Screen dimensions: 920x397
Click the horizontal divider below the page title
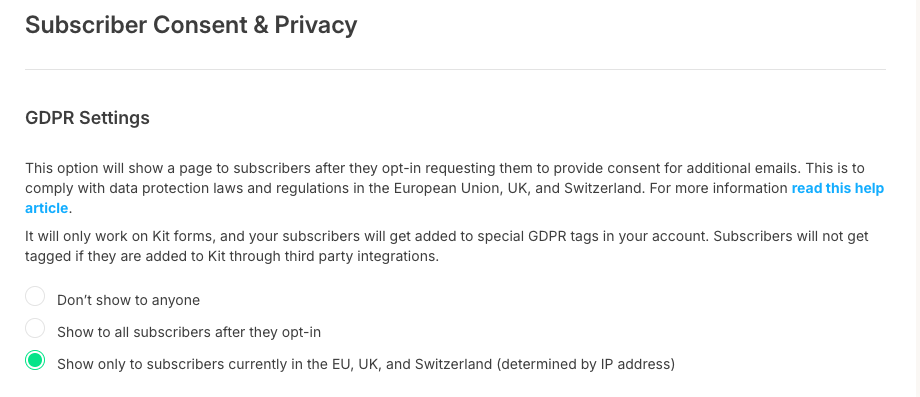pyautogui.click(x=455, y=70)
